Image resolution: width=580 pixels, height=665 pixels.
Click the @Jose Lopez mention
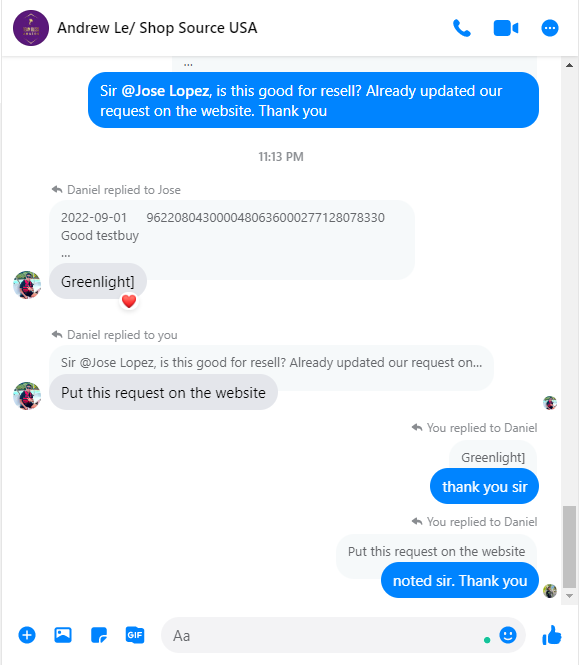pos(165,91)
